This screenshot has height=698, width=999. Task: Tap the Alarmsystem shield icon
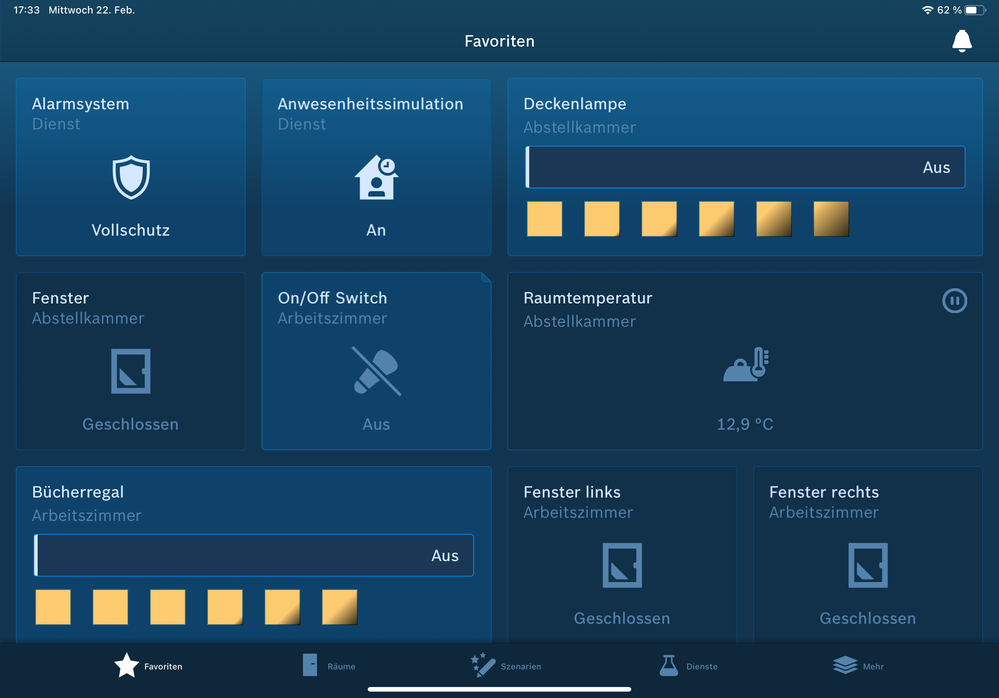(x=130, y=178)
